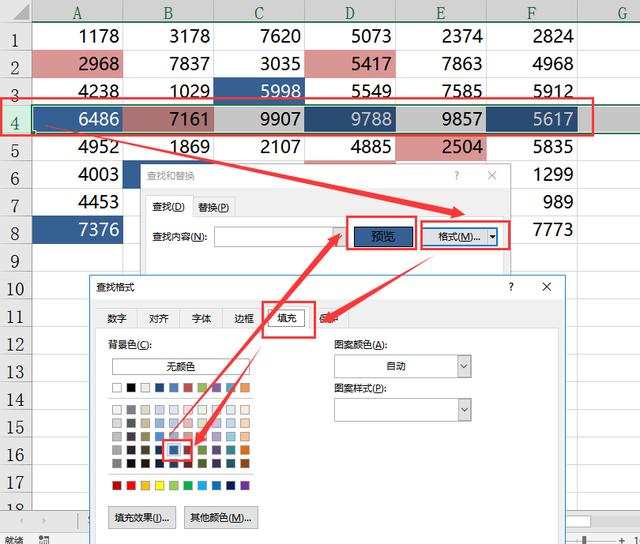Screen dimensions: 640x544
Task: Select cell containing 5617
Action: (532, 119)
